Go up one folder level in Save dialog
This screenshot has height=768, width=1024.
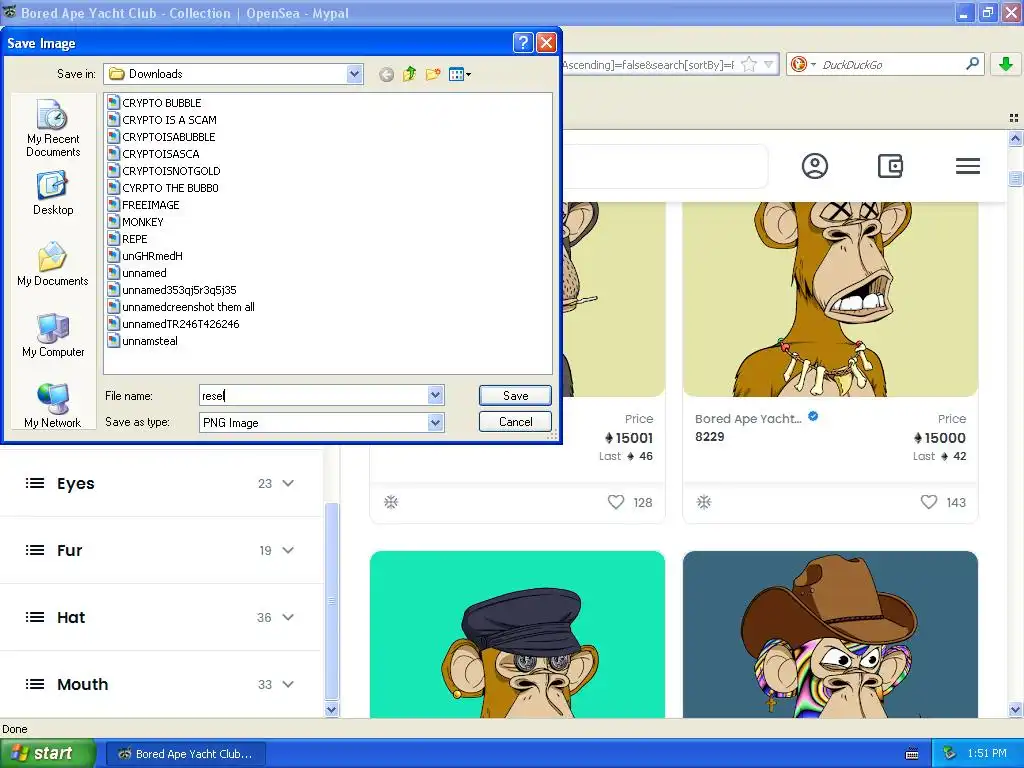click(409, 74)
